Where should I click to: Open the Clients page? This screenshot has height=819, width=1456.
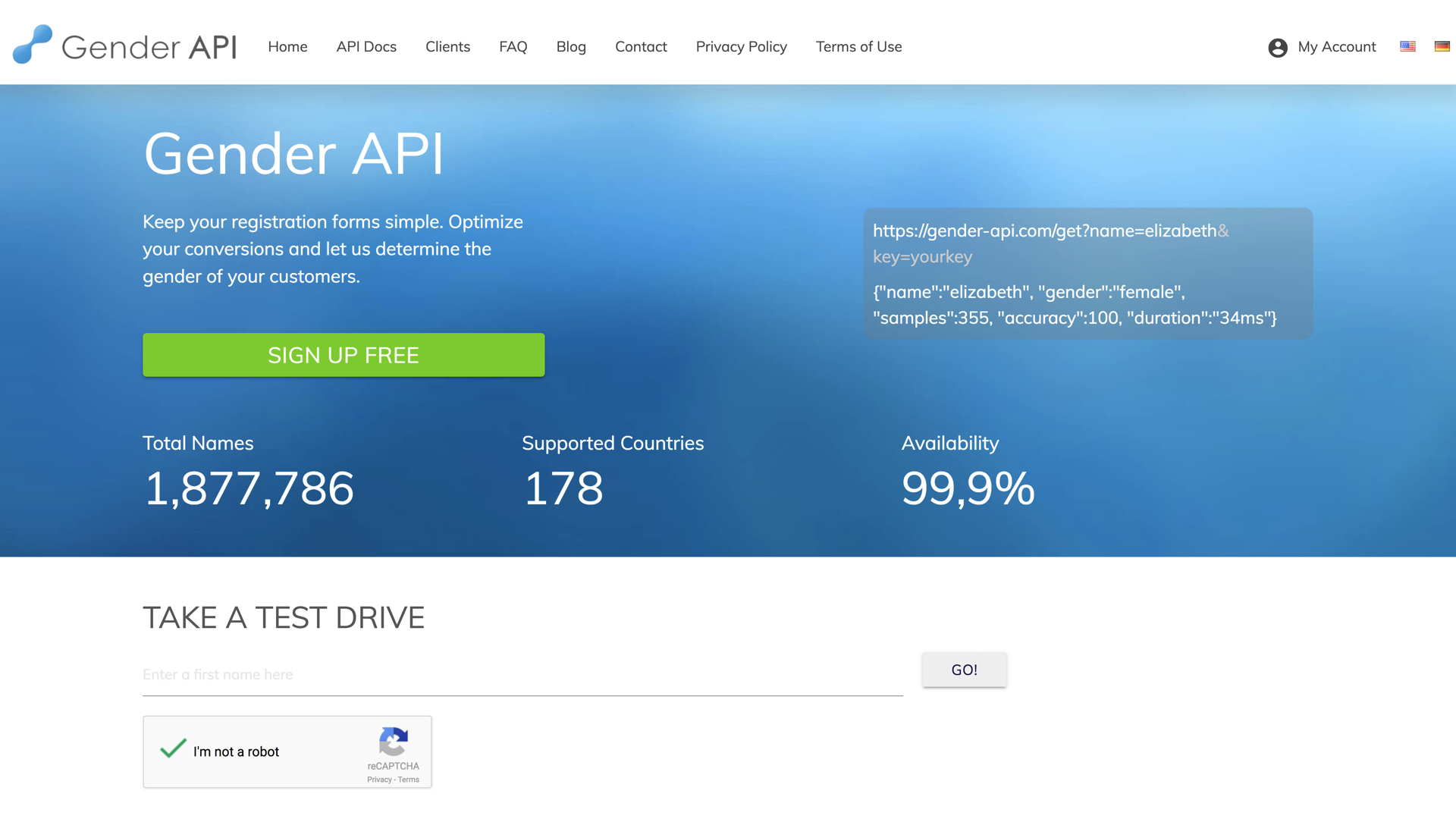point(447,47)
